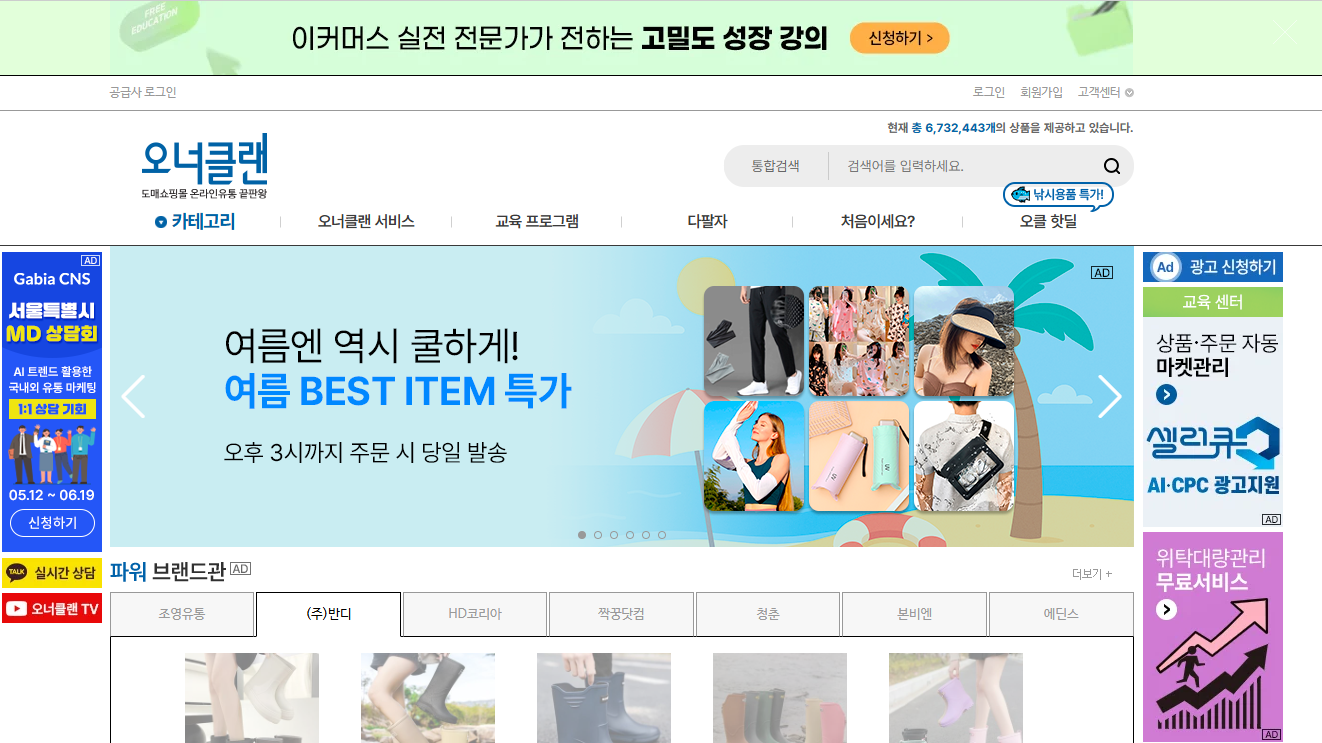Switch to 짝꿍닷컴 brand tab
The image size is (1322, 743).
[x=621, y=614]
